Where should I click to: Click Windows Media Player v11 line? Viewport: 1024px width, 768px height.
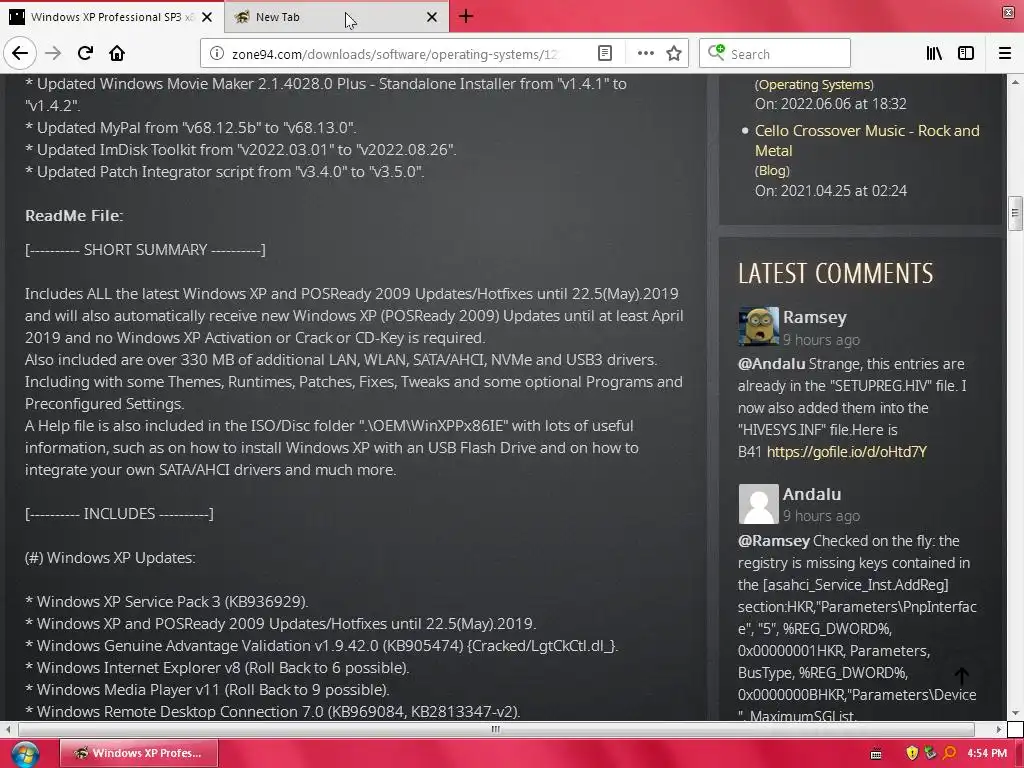(207, 690)
